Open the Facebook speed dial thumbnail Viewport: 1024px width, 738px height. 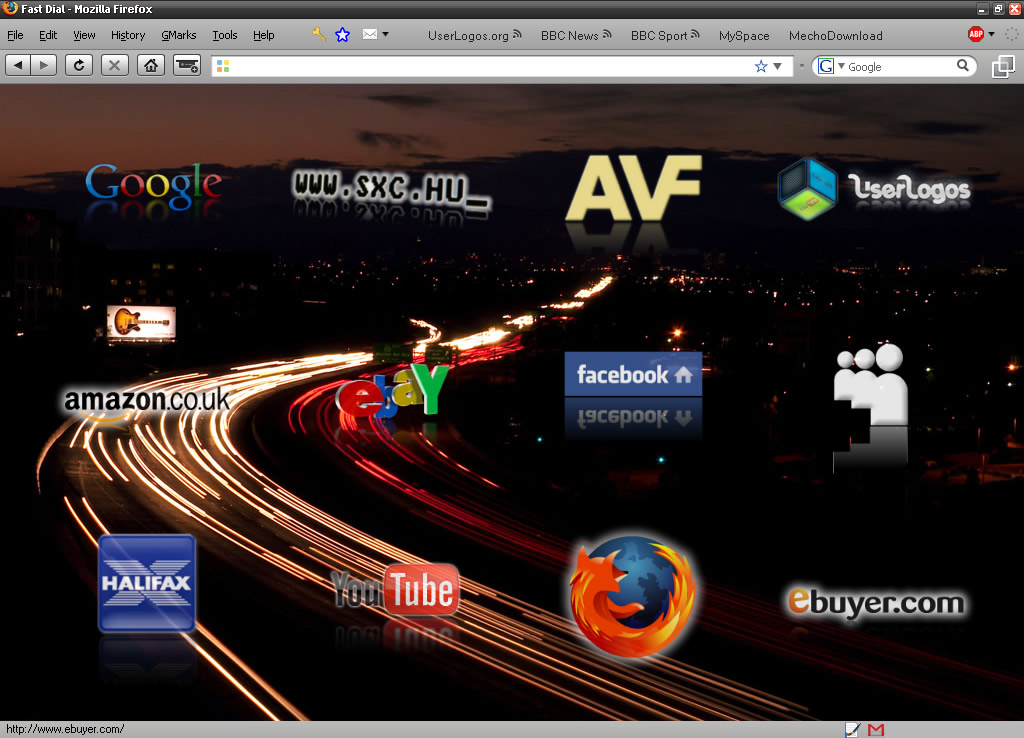[633, 375]
